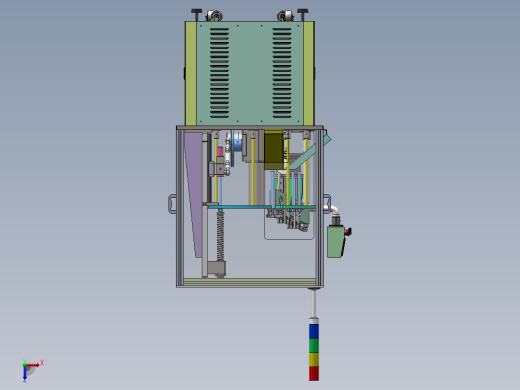Select the teal horizontal plate
The width and height of the screenshot is (520, 390).
[262, 207]
